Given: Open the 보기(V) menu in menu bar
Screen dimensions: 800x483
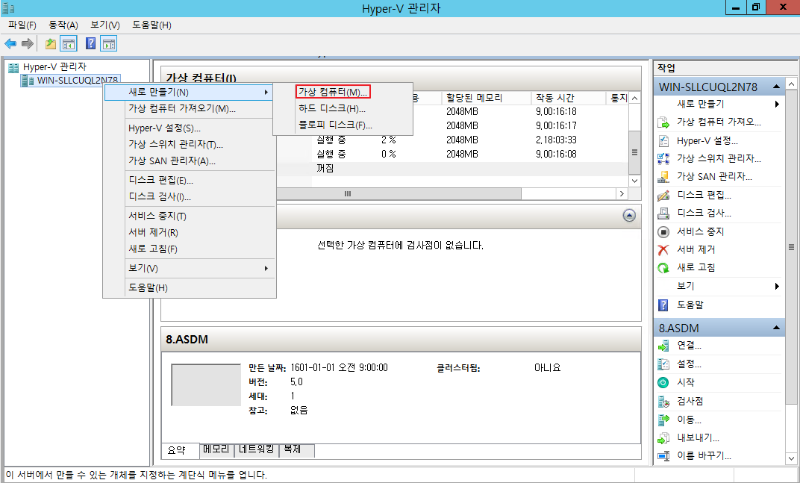Looking at the screenshot, I should (105, 25).
